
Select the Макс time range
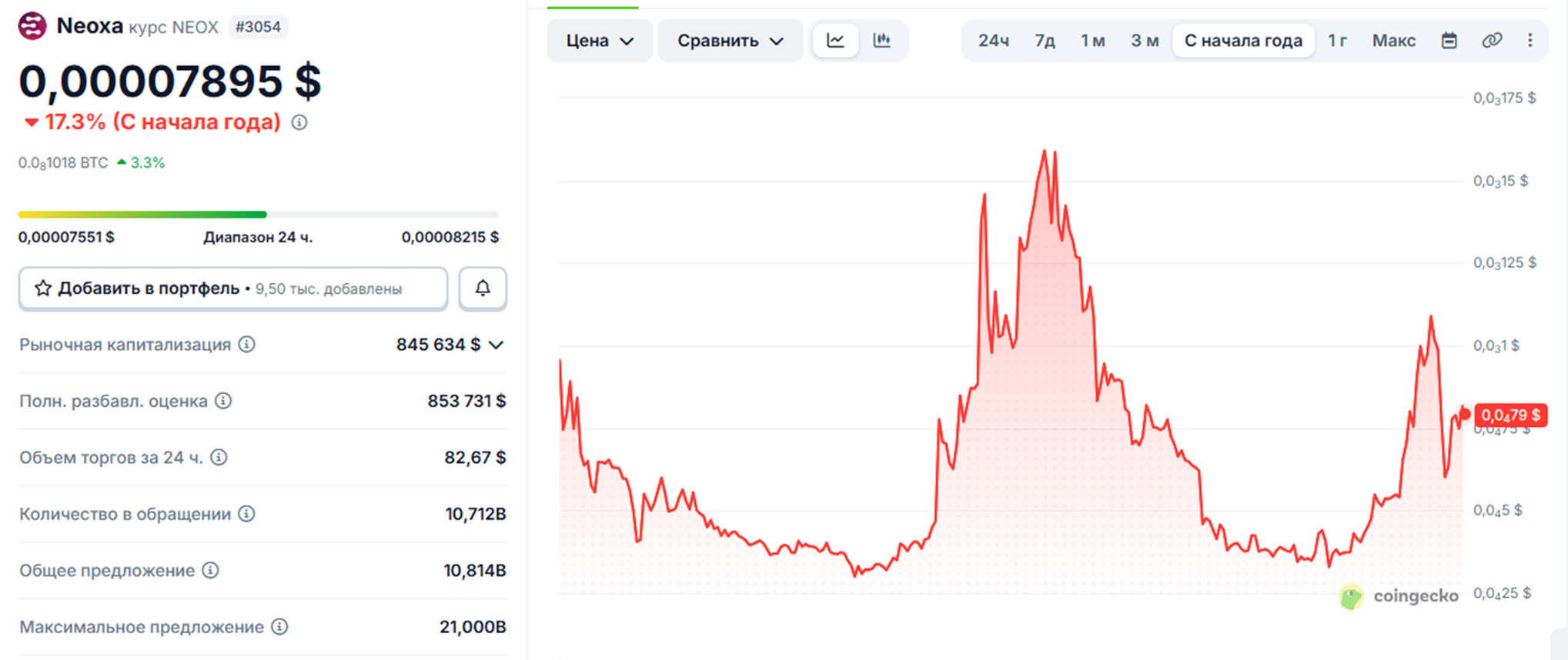pyautogui.click(x=1394, y=41)
